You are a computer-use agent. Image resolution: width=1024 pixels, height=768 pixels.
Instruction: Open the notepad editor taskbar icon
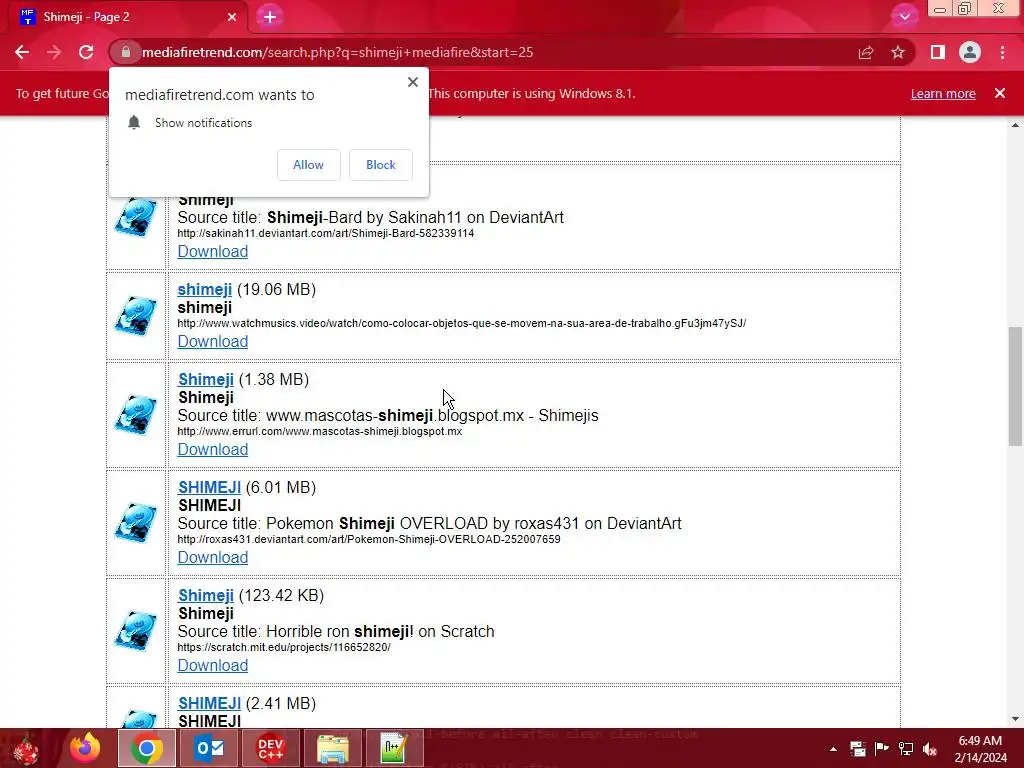394,748
